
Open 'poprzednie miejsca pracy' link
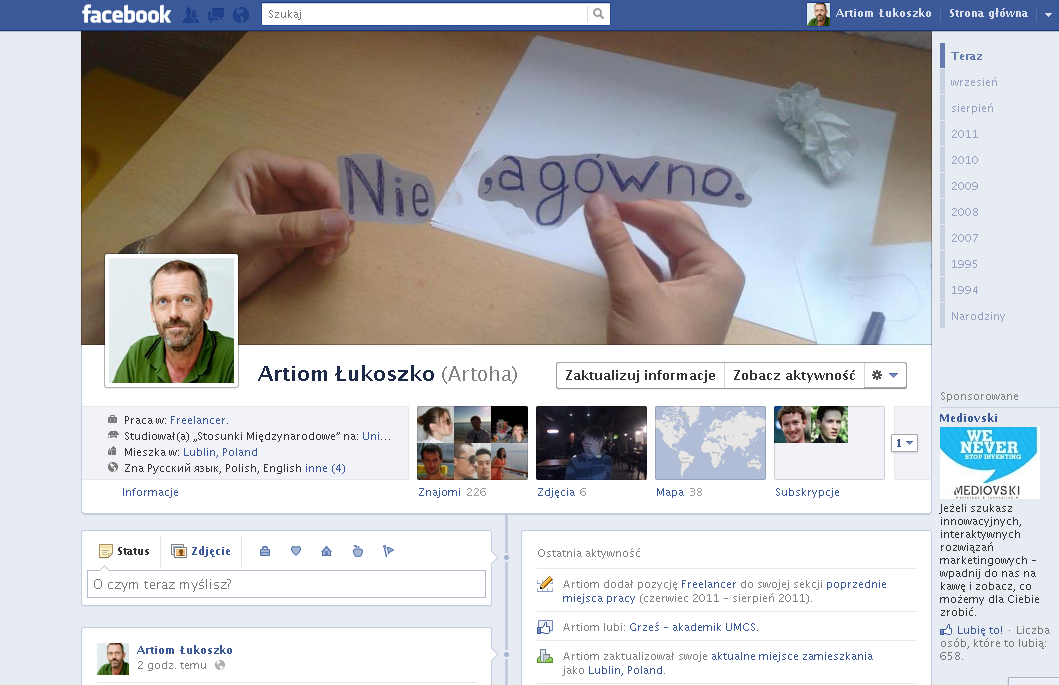pyautogui.click(x=725, y=591)
